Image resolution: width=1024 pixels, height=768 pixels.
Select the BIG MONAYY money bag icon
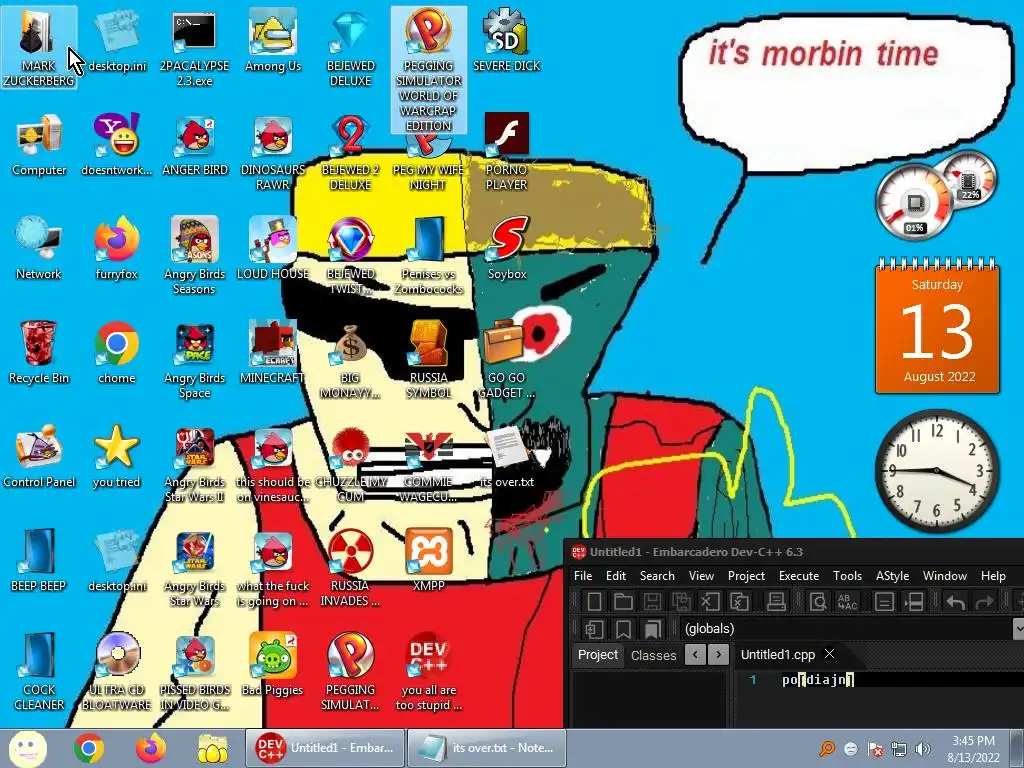click(351, 360)
